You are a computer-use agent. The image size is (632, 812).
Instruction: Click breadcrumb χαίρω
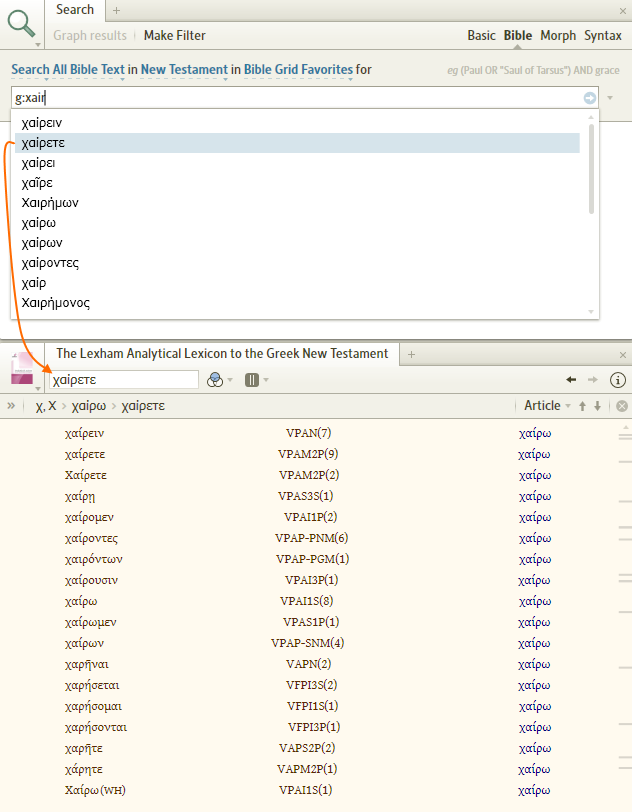pos(89,406)
